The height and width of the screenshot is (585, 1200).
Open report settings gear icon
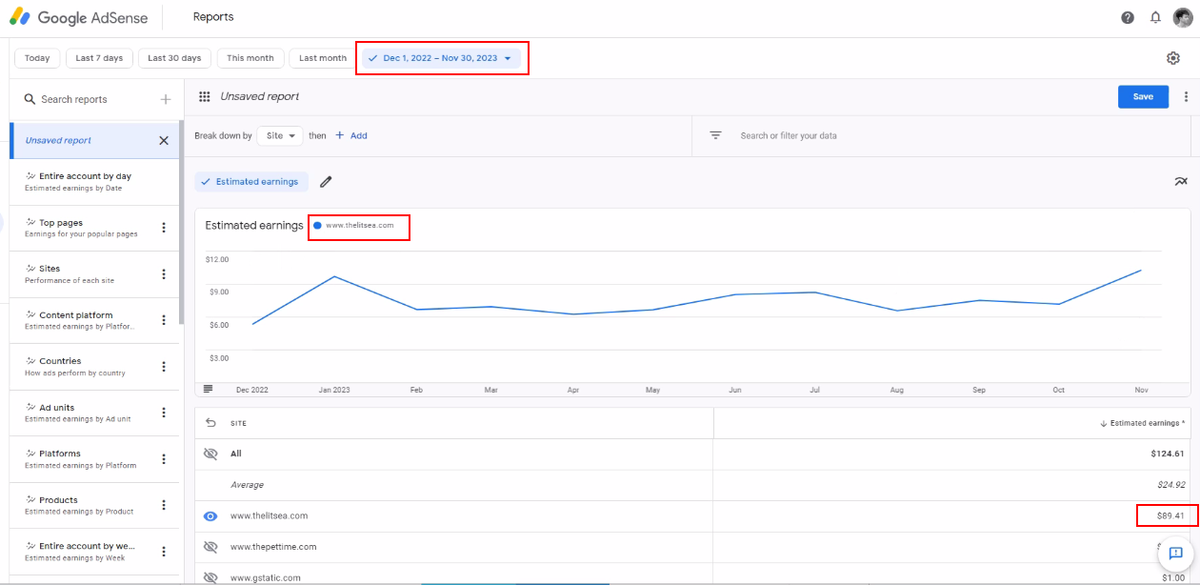tap(1173, 58)
